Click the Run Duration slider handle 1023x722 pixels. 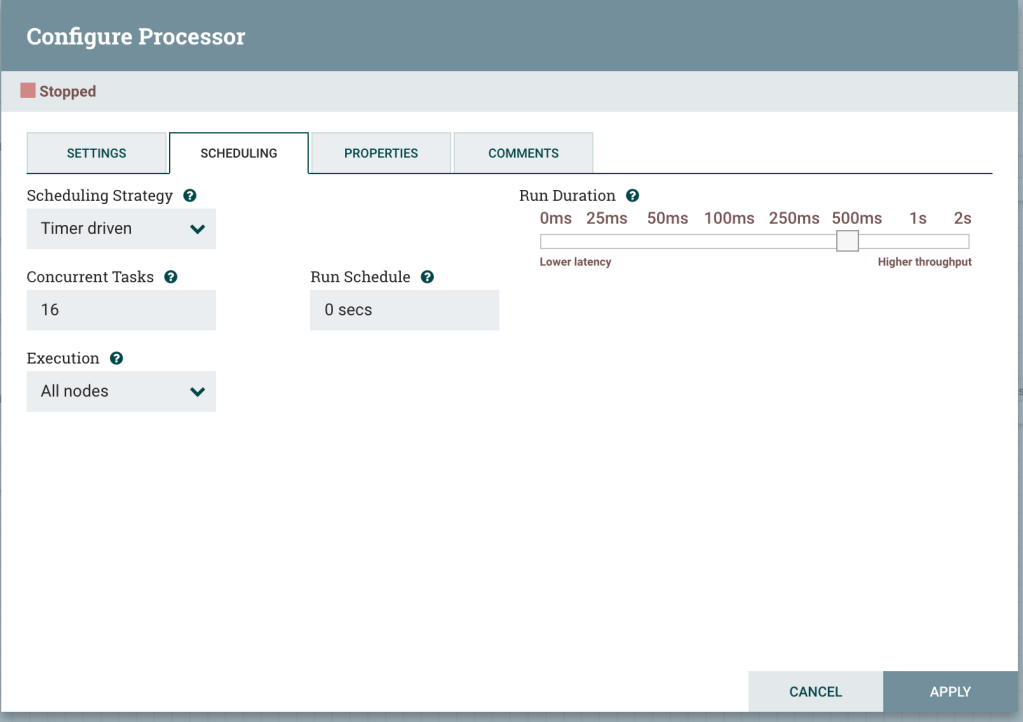pyautogui.click(x=847, y=241)
